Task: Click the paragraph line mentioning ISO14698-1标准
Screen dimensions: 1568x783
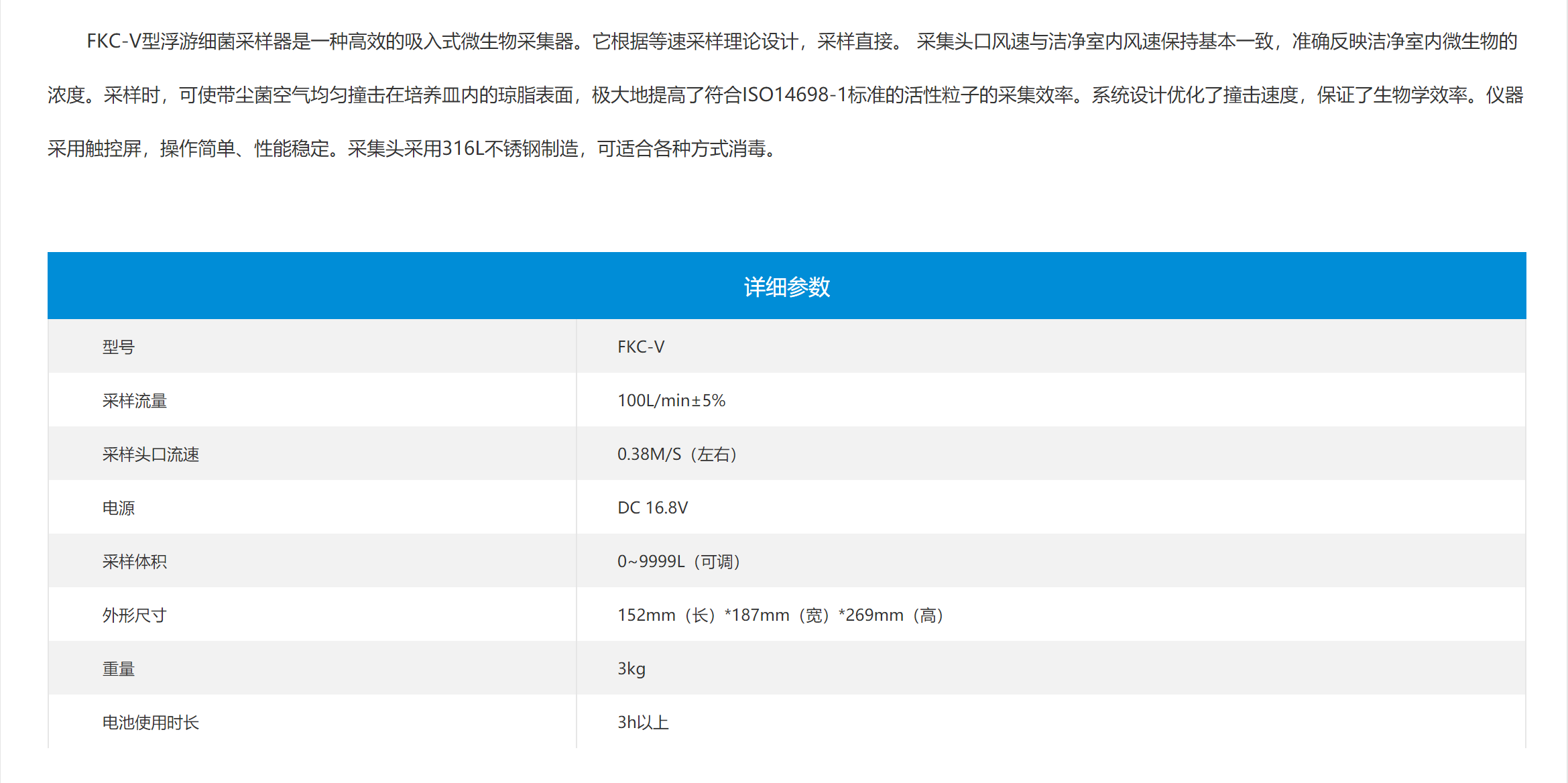Action: pyautogui.click(x=786, y=95)
